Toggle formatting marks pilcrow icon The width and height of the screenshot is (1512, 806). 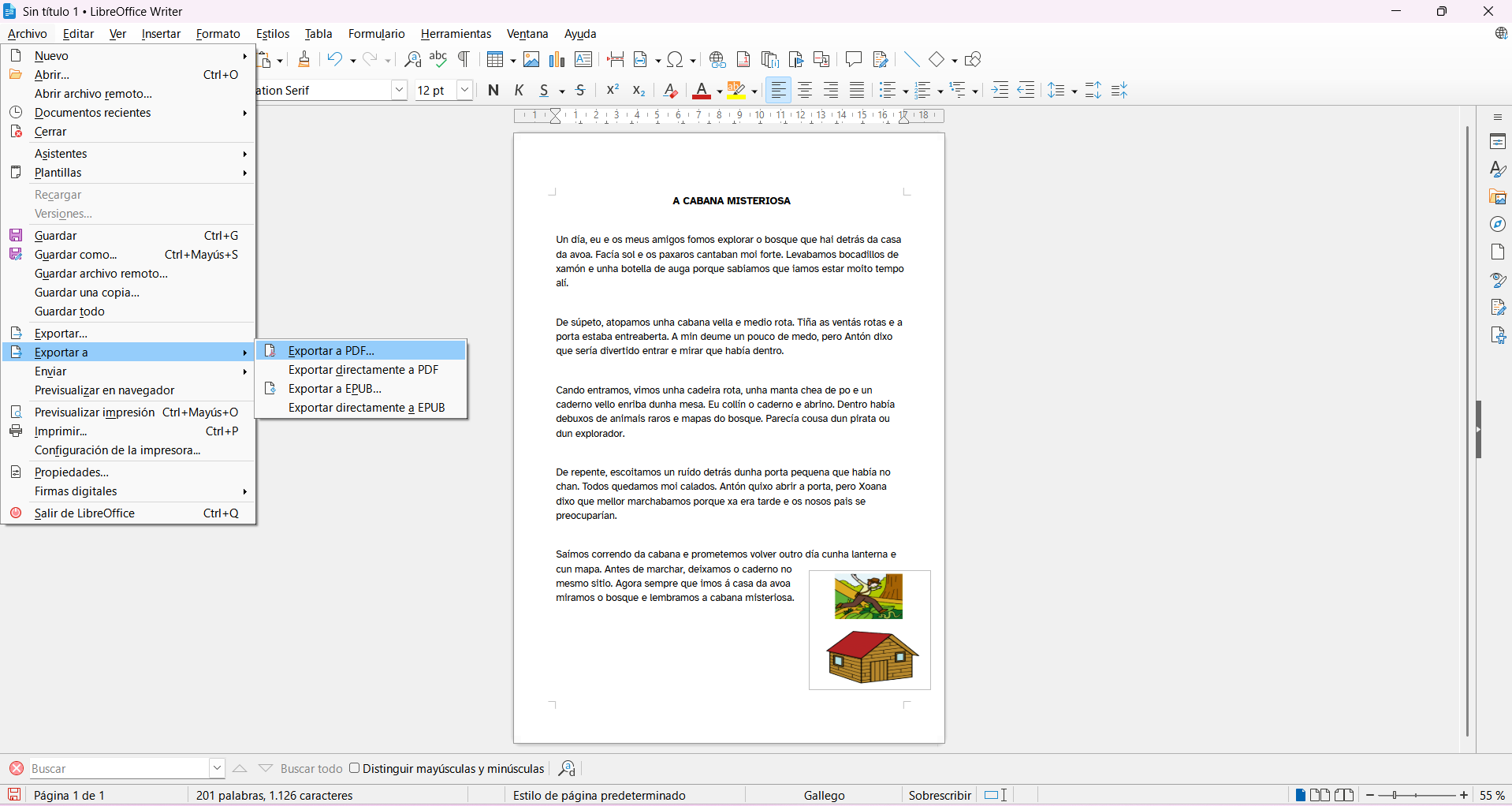[464, 60]
